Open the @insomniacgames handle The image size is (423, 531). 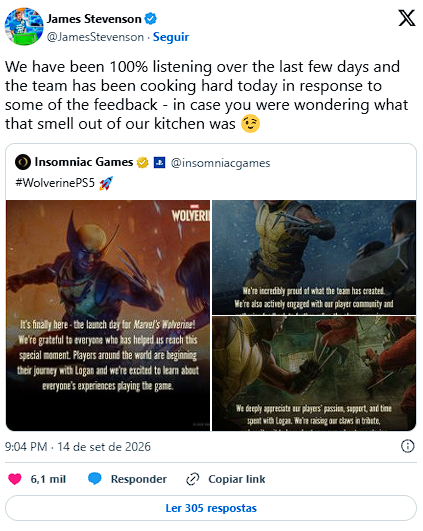click(x=220, y=163)
